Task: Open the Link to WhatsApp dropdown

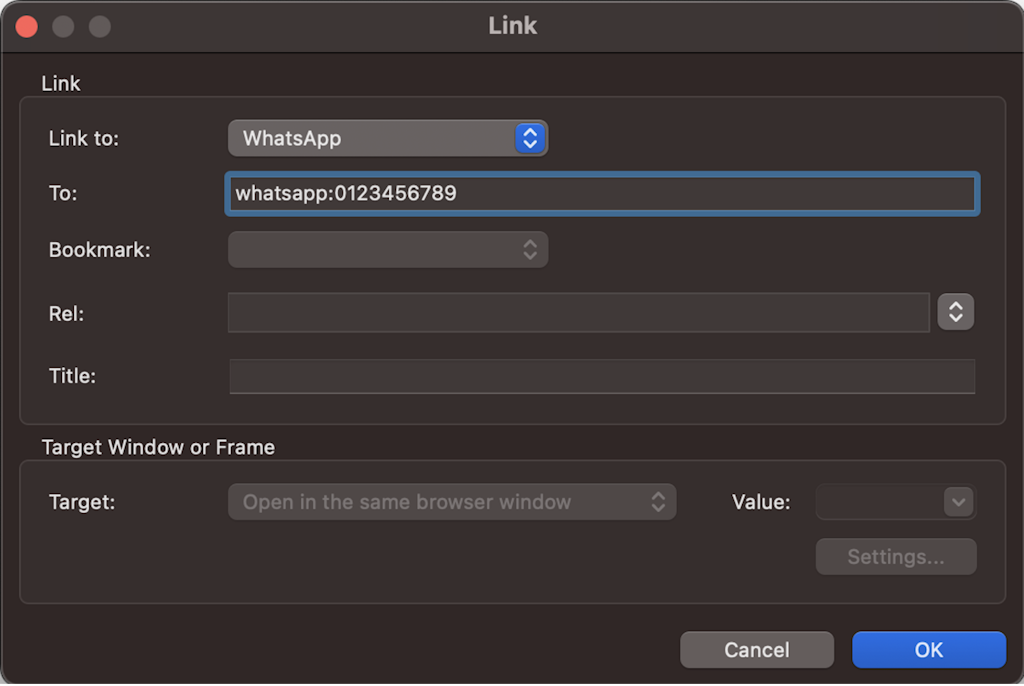Action: (x=387, y=138)
